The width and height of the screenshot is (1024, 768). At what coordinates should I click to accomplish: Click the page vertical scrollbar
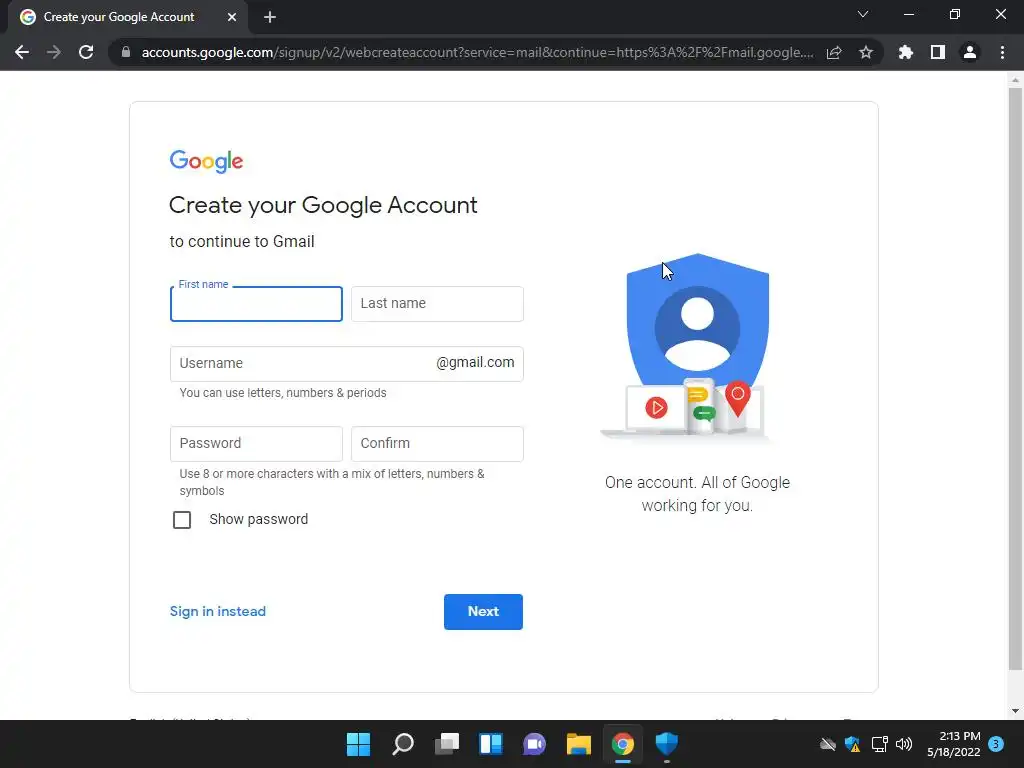point(1015,379)
